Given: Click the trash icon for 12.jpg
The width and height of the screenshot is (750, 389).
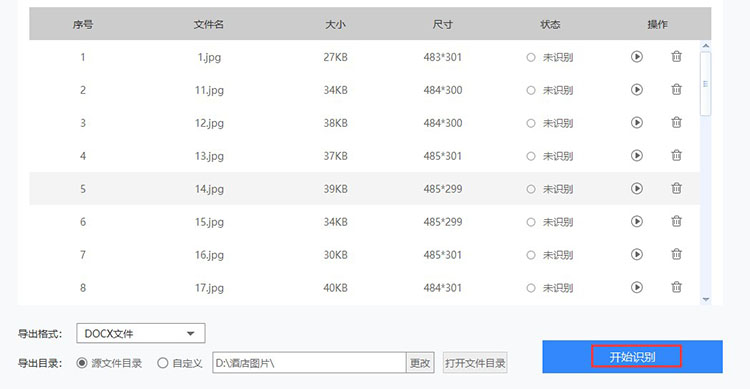Looking at the screenshot, I should click(676, 122).
